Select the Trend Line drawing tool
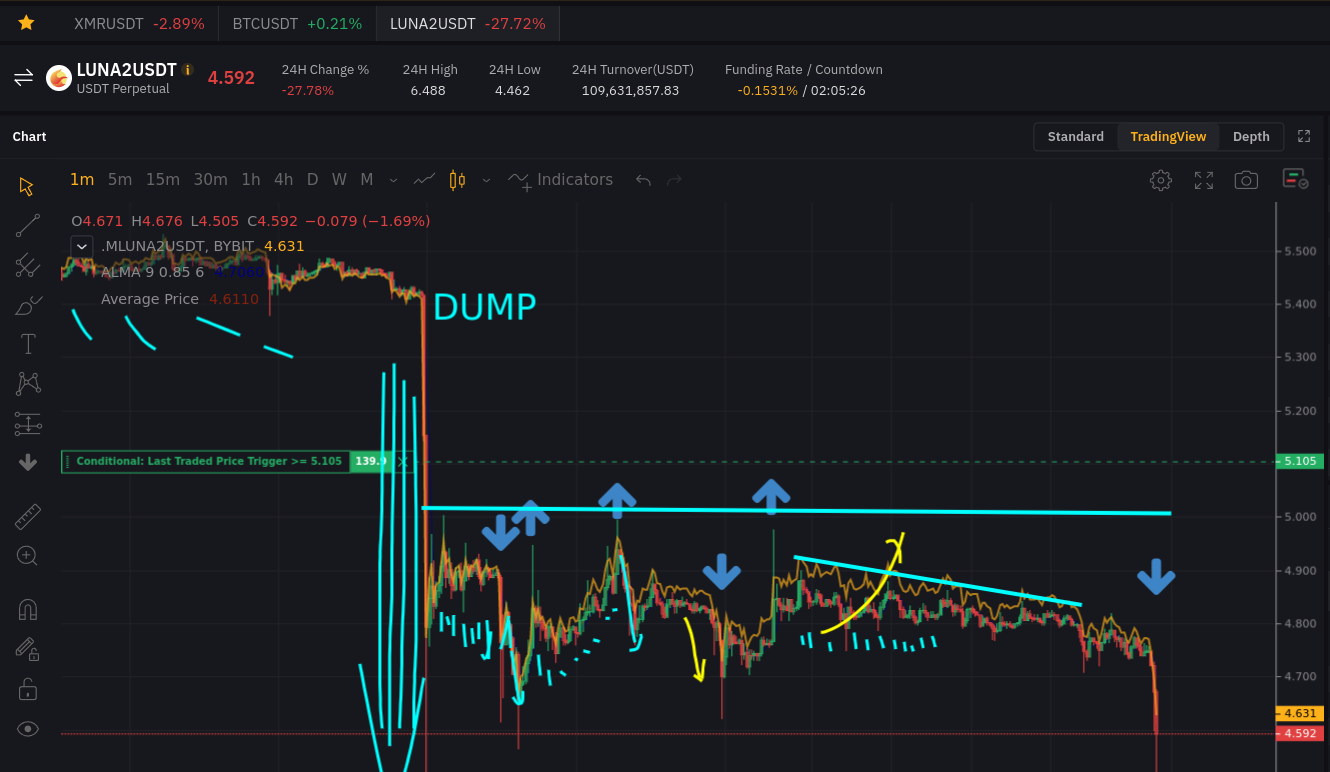 pyautogui.click(x=28, y=226)
